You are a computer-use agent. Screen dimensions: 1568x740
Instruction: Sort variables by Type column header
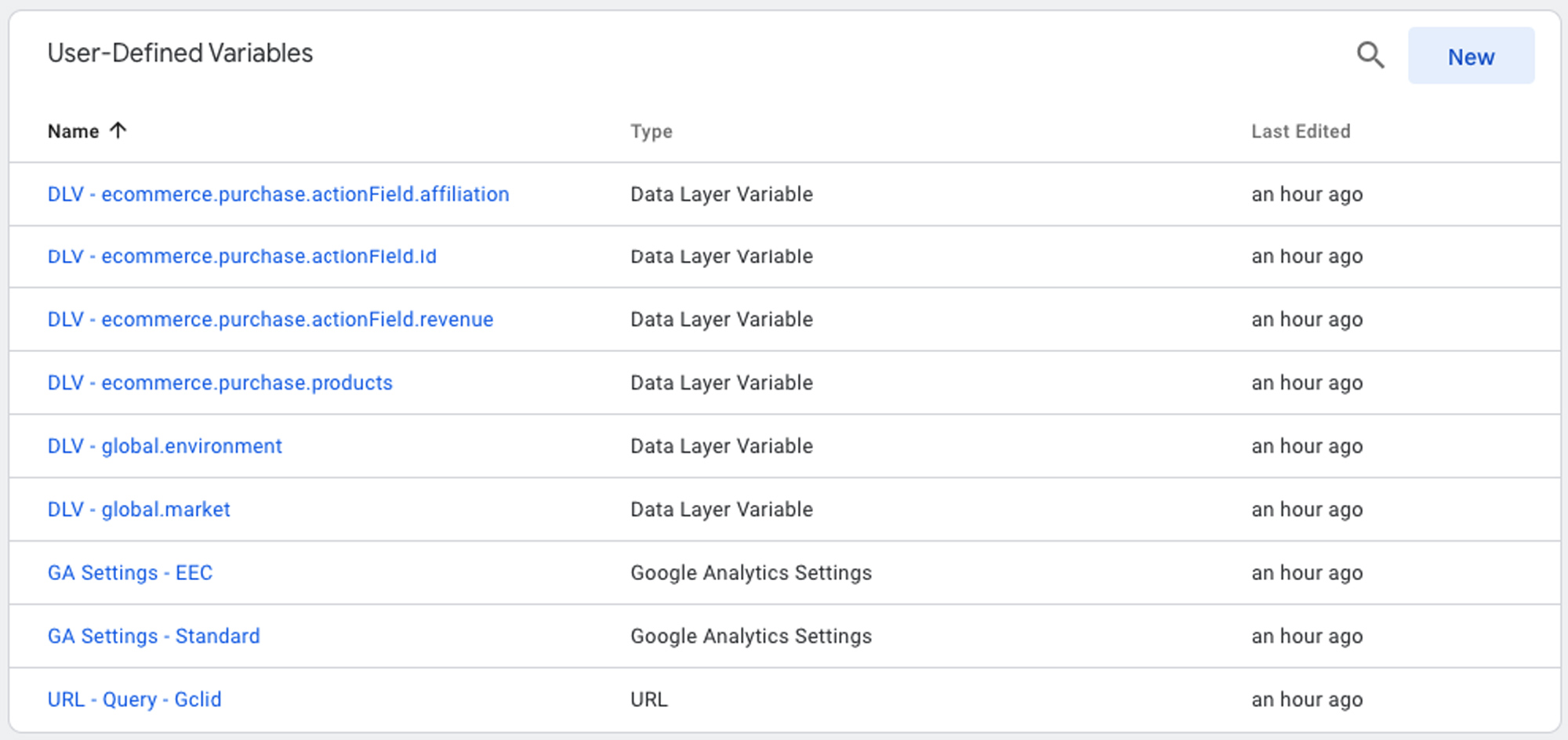(652, 132)
